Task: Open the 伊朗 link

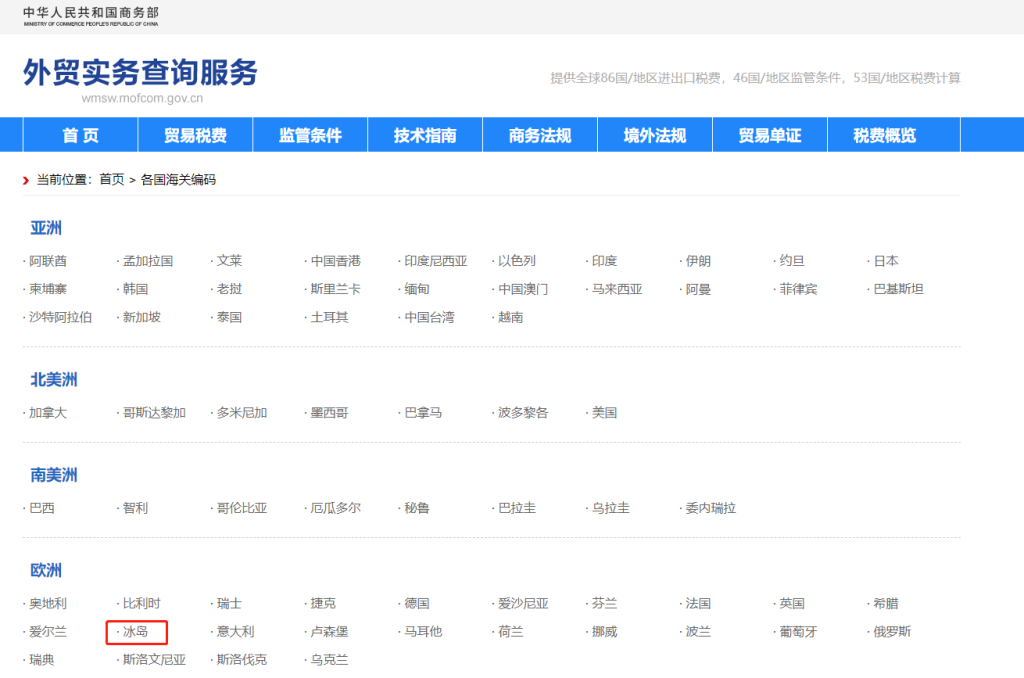Action: (698, 261)
